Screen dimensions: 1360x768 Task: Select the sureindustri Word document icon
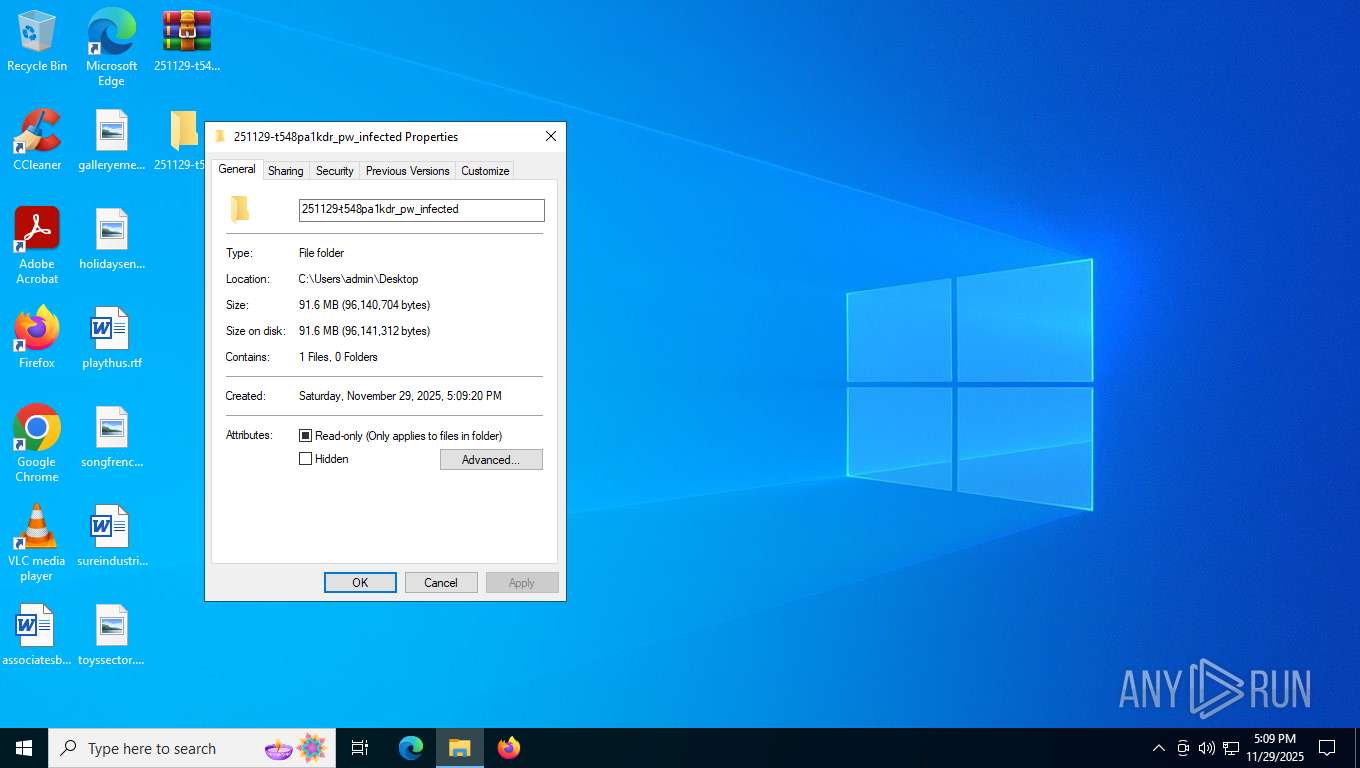click(111, 537)
